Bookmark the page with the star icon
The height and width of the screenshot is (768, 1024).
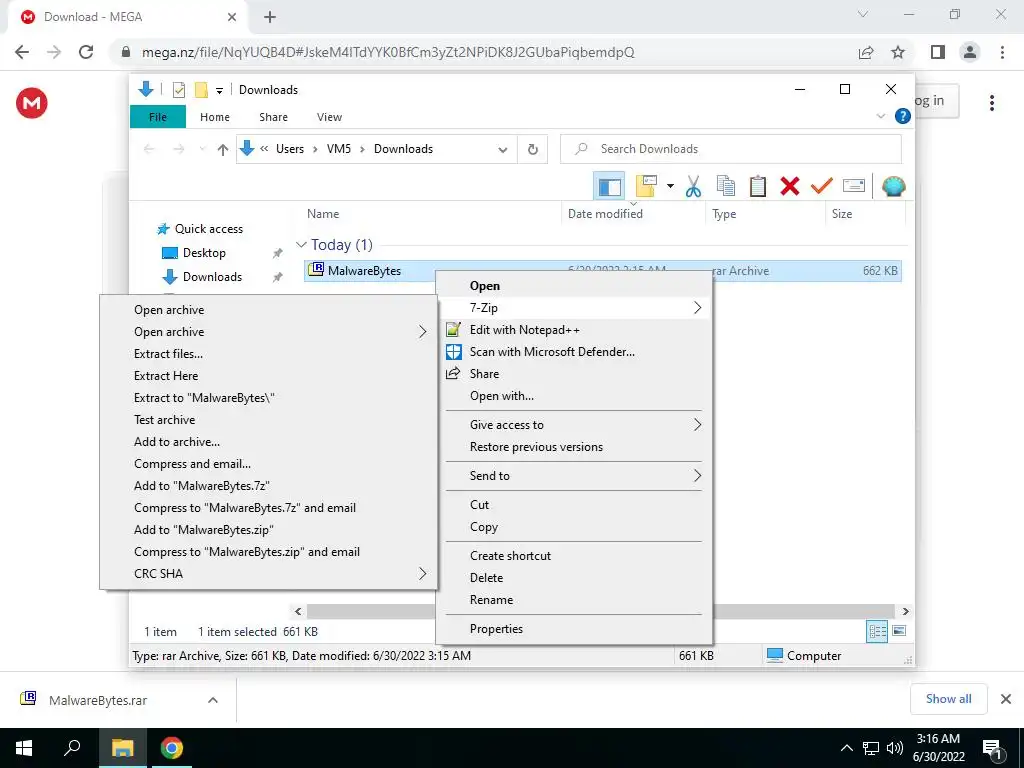point(898,52)
